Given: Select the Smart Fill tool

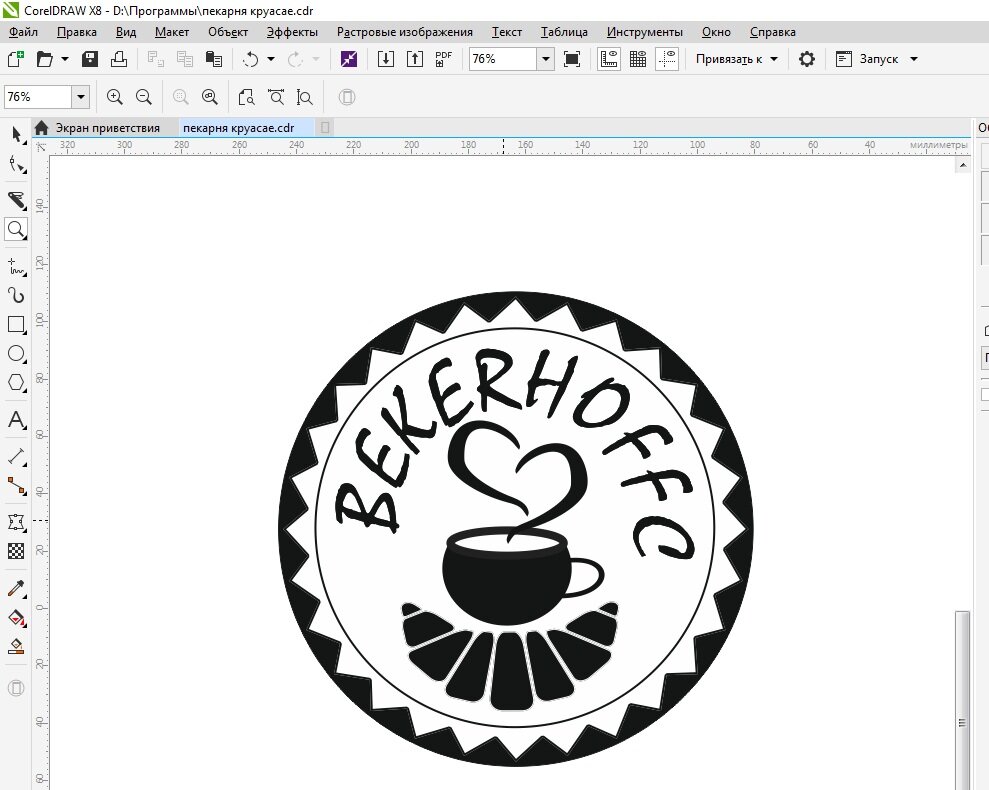Looking at the screenshot, I should (x=16, y=646).
